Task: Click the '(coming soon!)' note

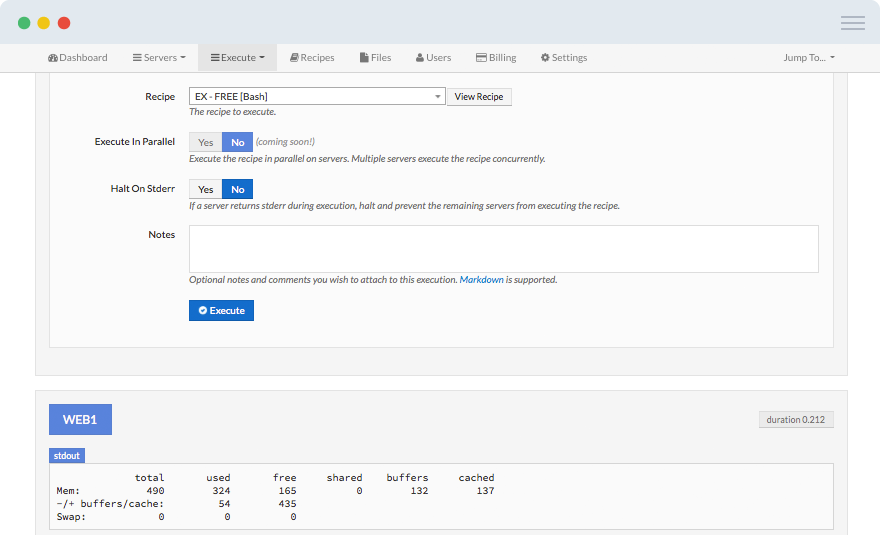Action: click(x=285, y=141)
